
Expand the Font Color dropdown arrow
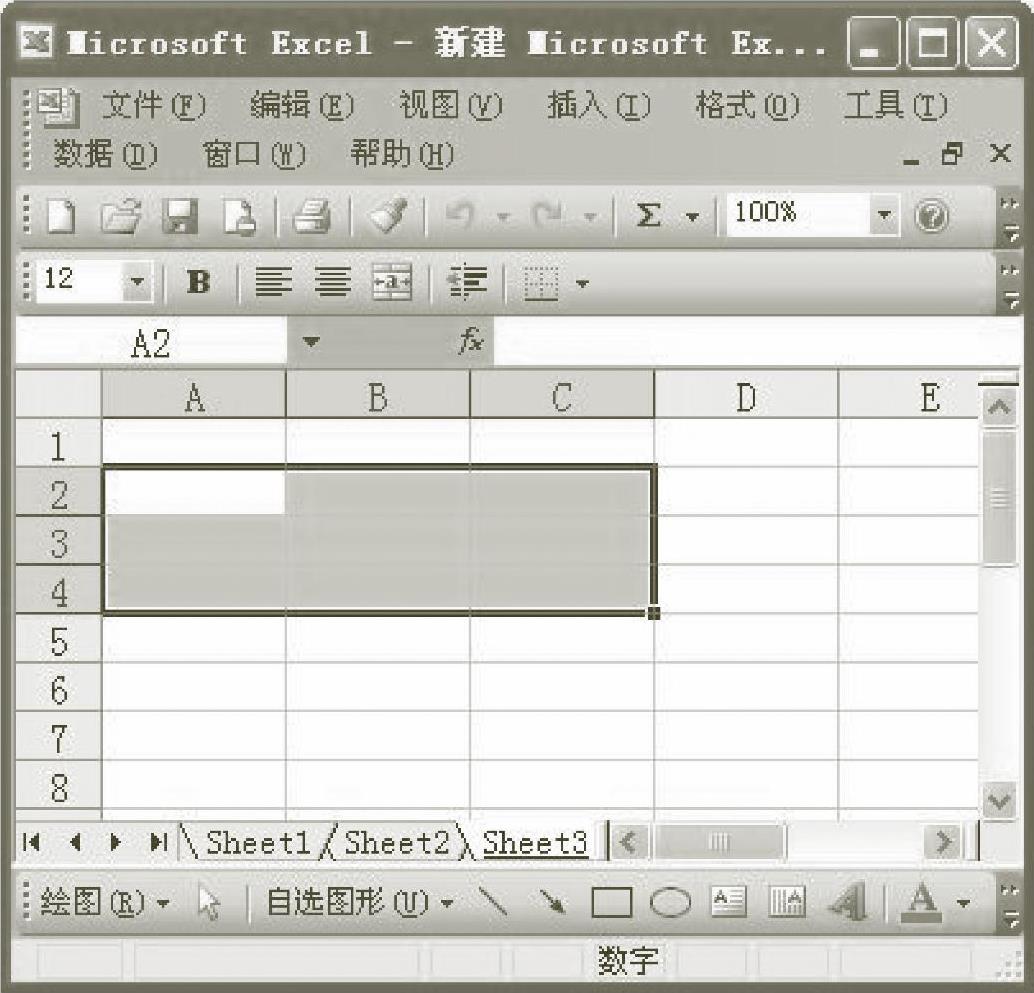[963, 903]
